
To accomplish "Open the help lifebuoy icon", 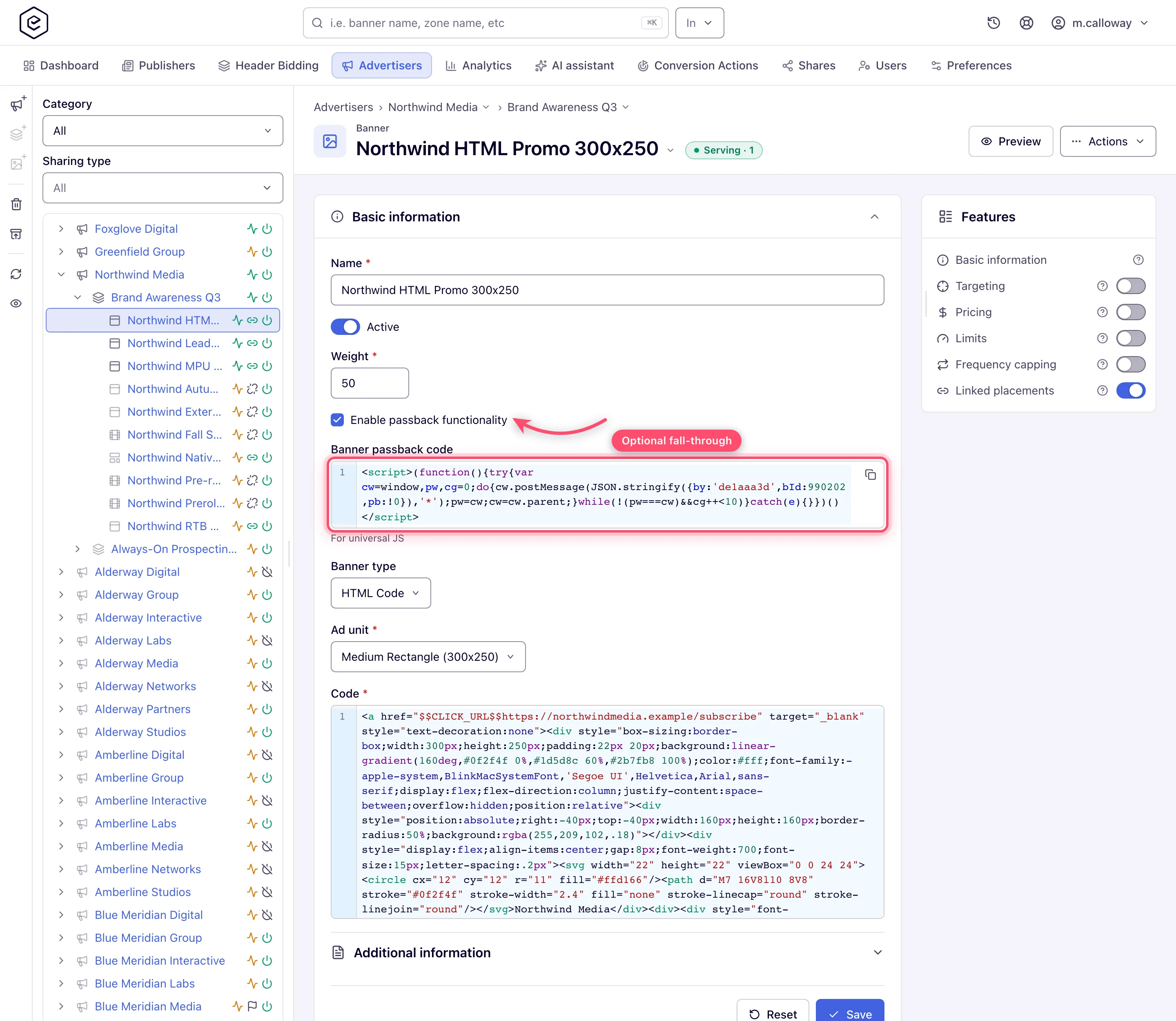I will (1026, 23).
